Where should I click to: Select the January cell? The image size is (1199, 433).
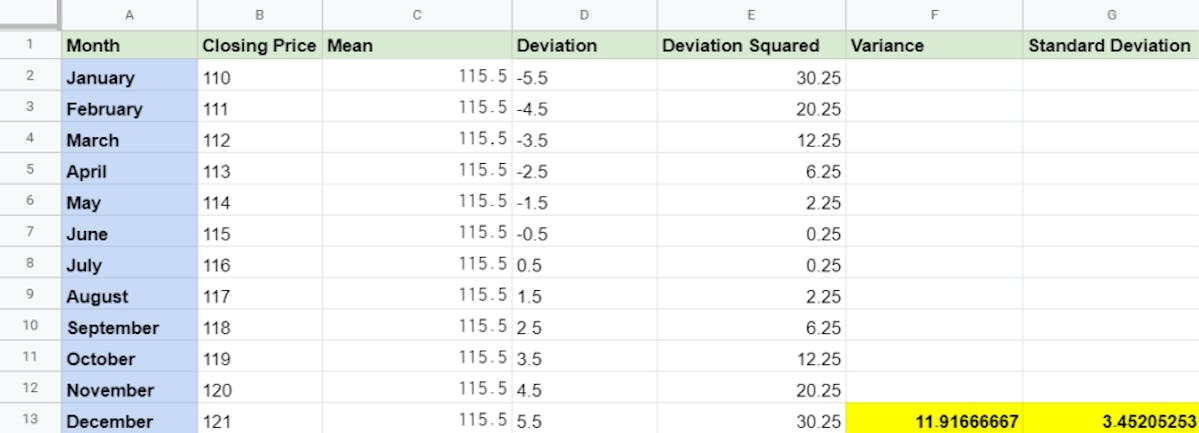(x=129, y=77)
